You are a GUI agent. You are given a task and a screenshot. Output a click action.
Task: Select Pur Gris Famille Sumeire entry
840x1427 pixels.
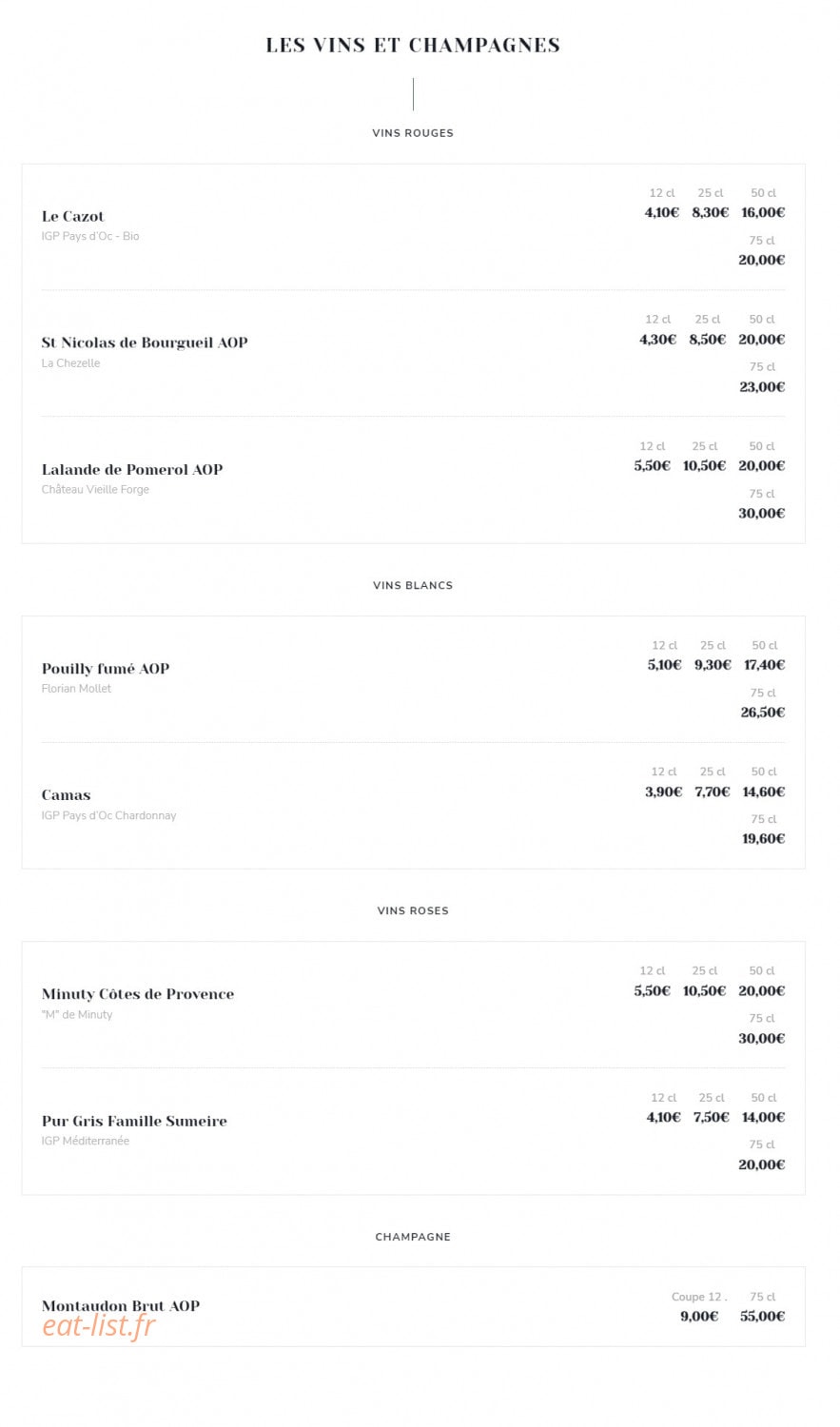[x=134, y=1121]
